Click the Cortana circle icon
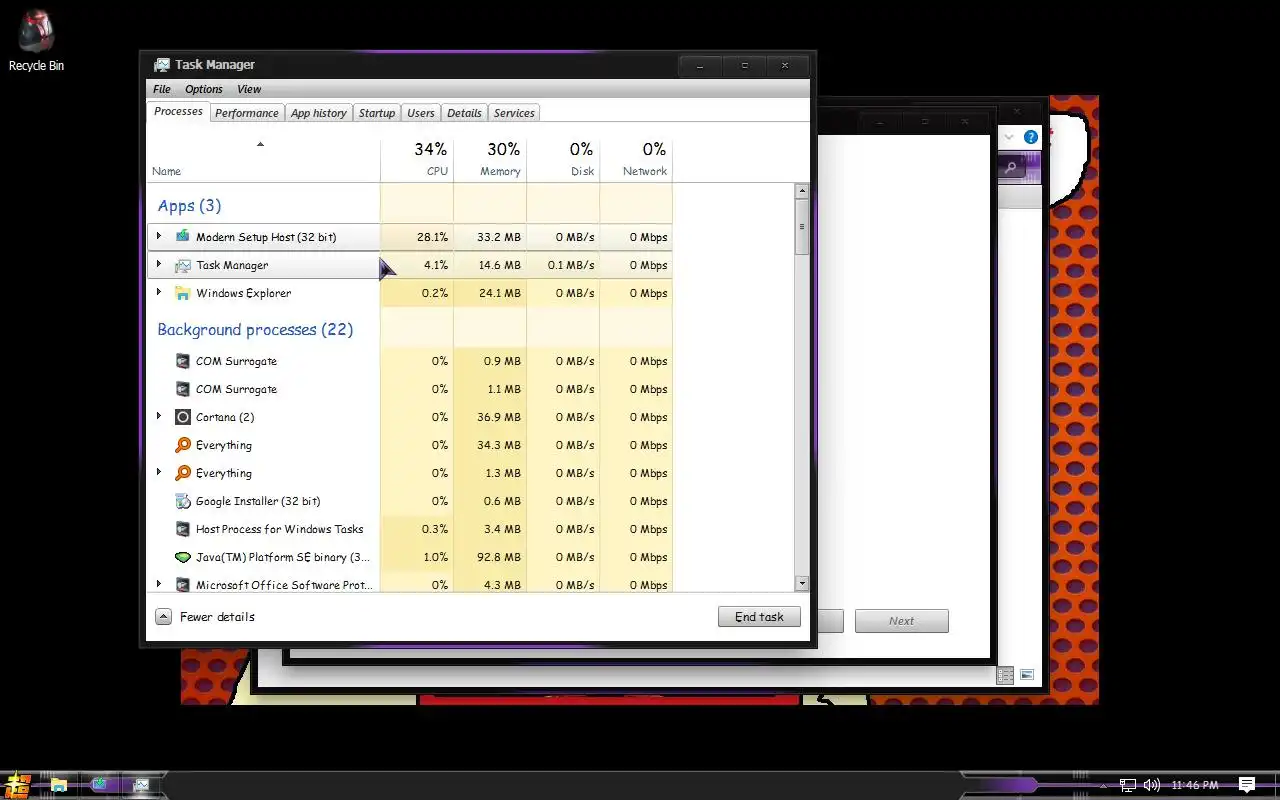This screenshot has width=1280, height=800. [182, 417]
